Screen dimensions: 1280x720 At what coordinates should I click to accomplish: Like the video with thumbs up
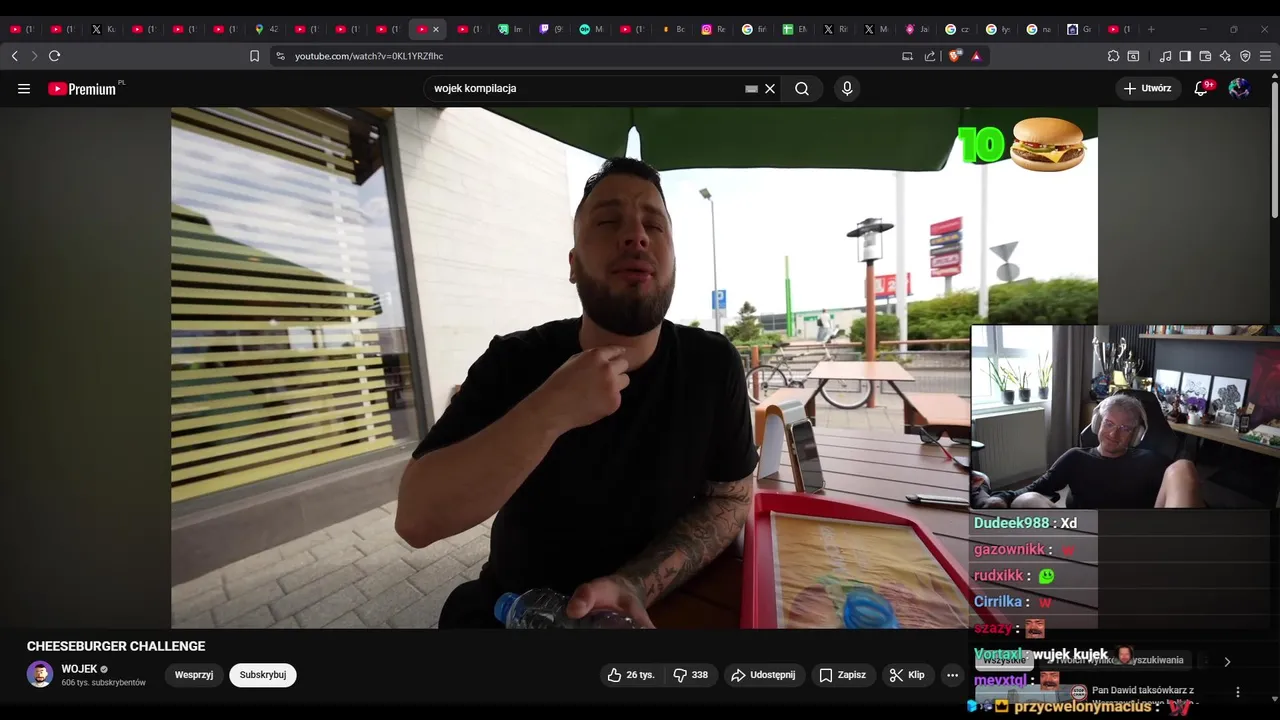pos(631,675)
